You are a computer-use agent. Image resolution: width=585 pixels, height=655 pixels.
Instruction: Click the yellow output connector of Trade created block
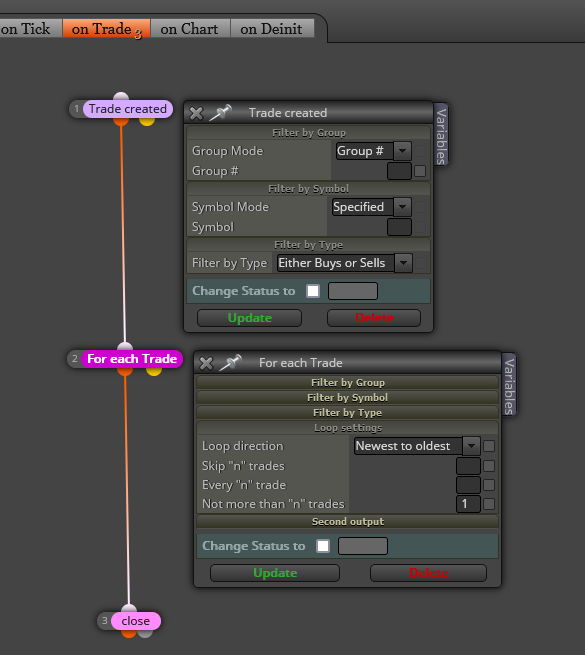click(x=147, y=122)
